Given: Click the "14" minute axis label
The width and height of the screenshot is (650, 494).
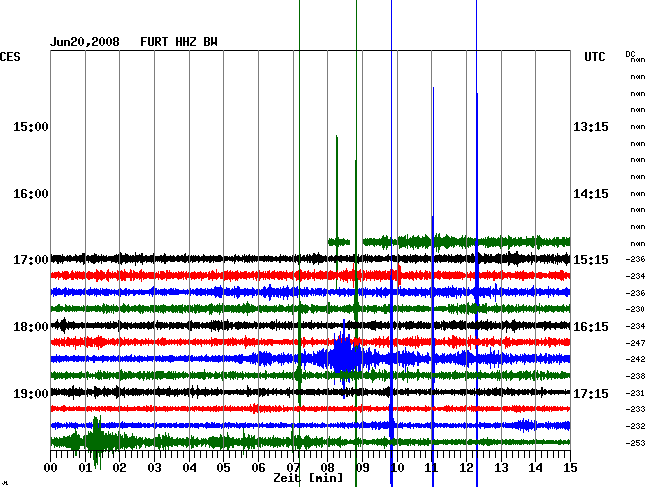Looking at the screenshot, I should [536, 468].
